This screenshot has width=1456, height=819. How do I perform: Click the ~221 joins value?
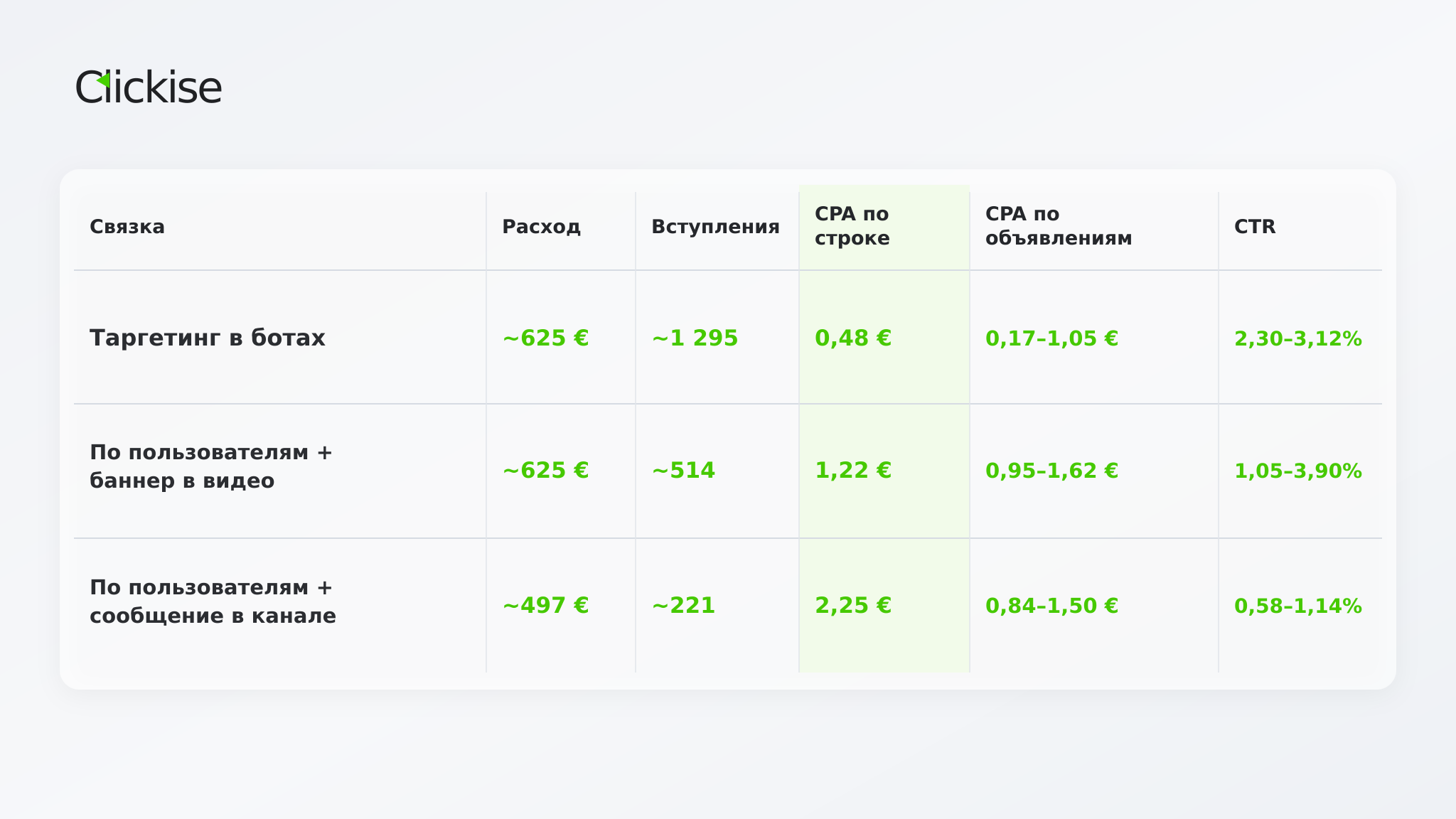point(683,605)
